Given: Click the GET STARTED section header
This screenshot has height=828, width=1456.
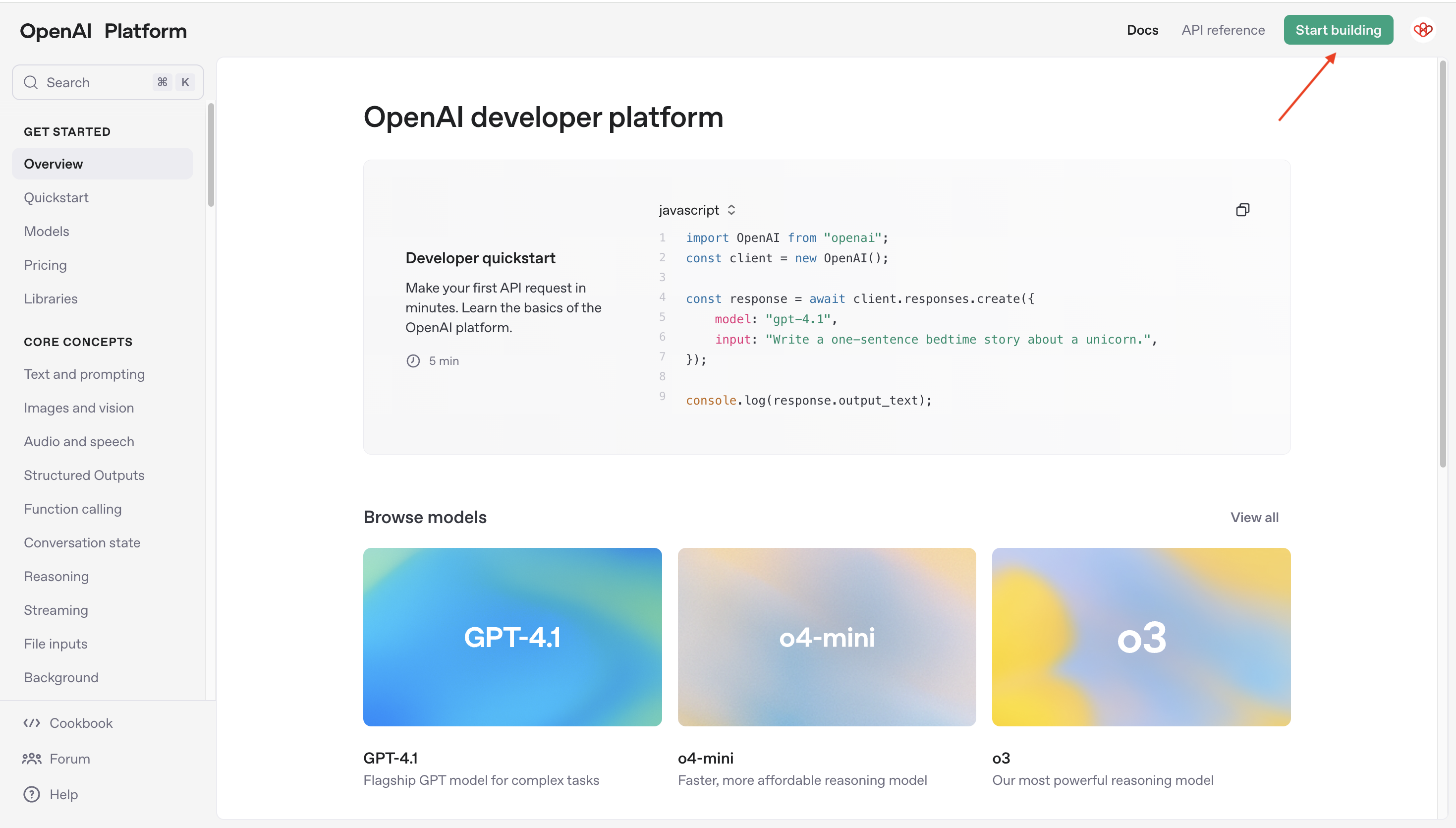Looking at the screenshot, I should point(67,131).
